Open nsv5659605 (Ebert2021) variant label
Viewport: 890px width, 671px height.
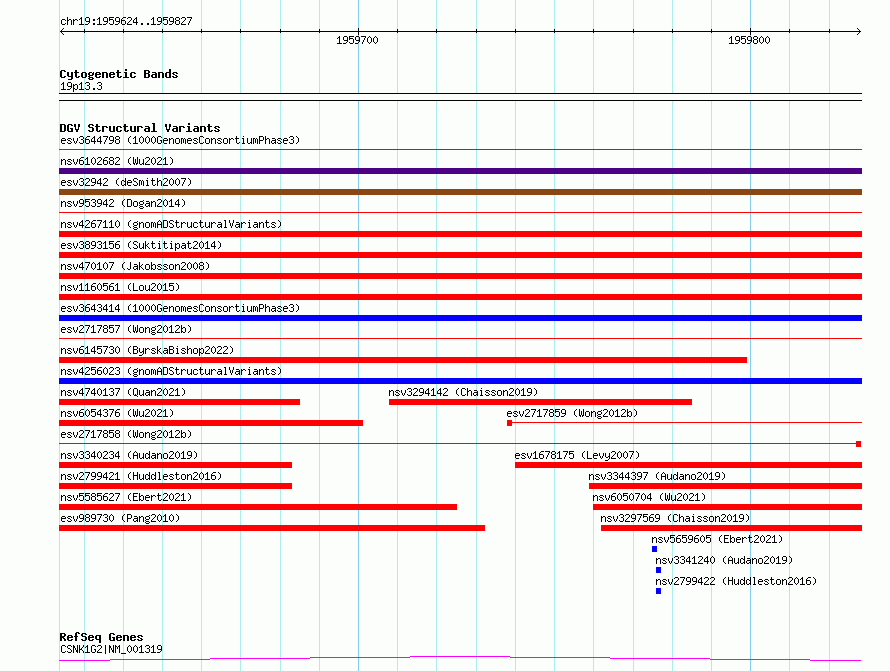[x=717, y=539]
